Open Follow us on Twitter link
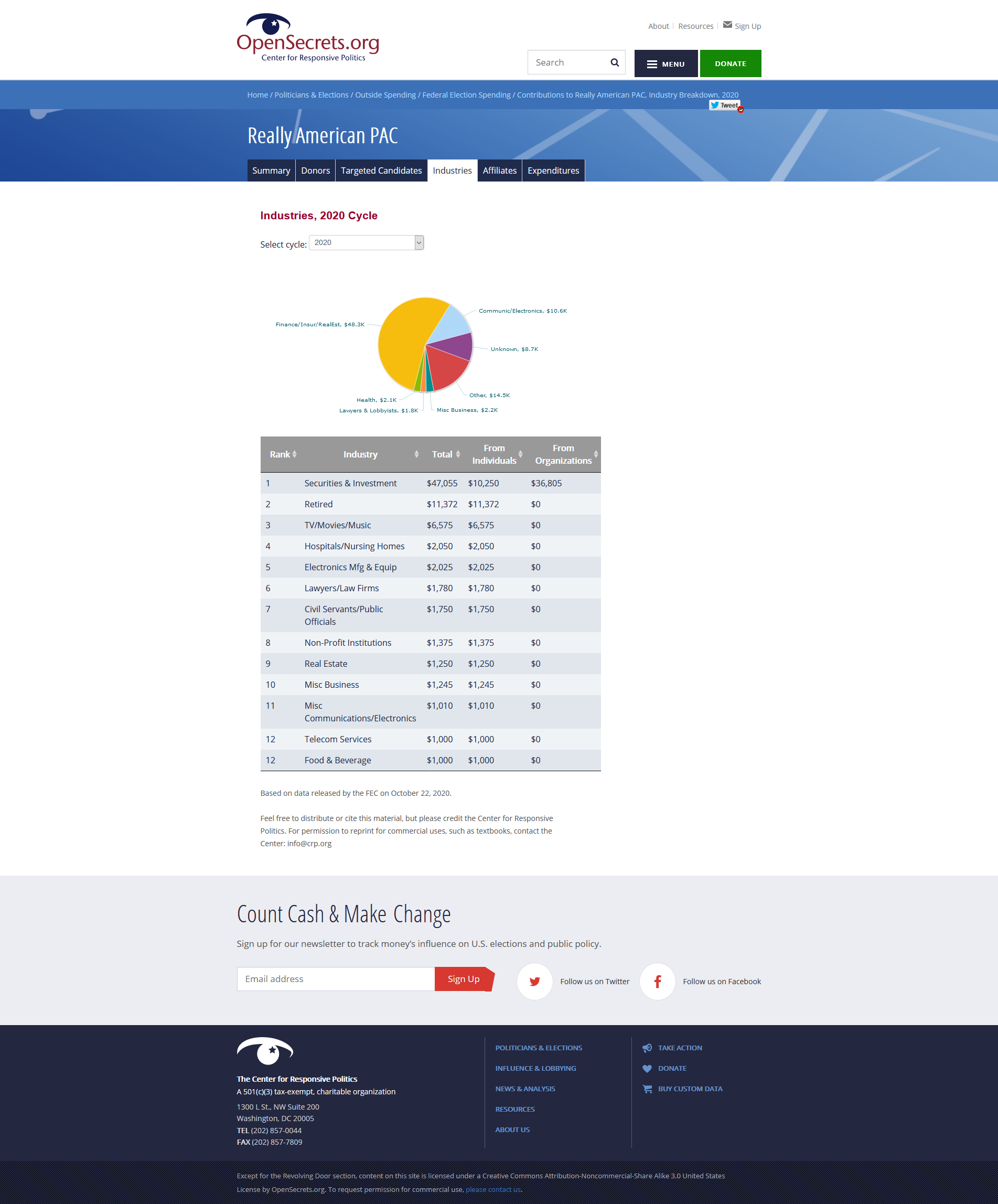 click(594, 982)
